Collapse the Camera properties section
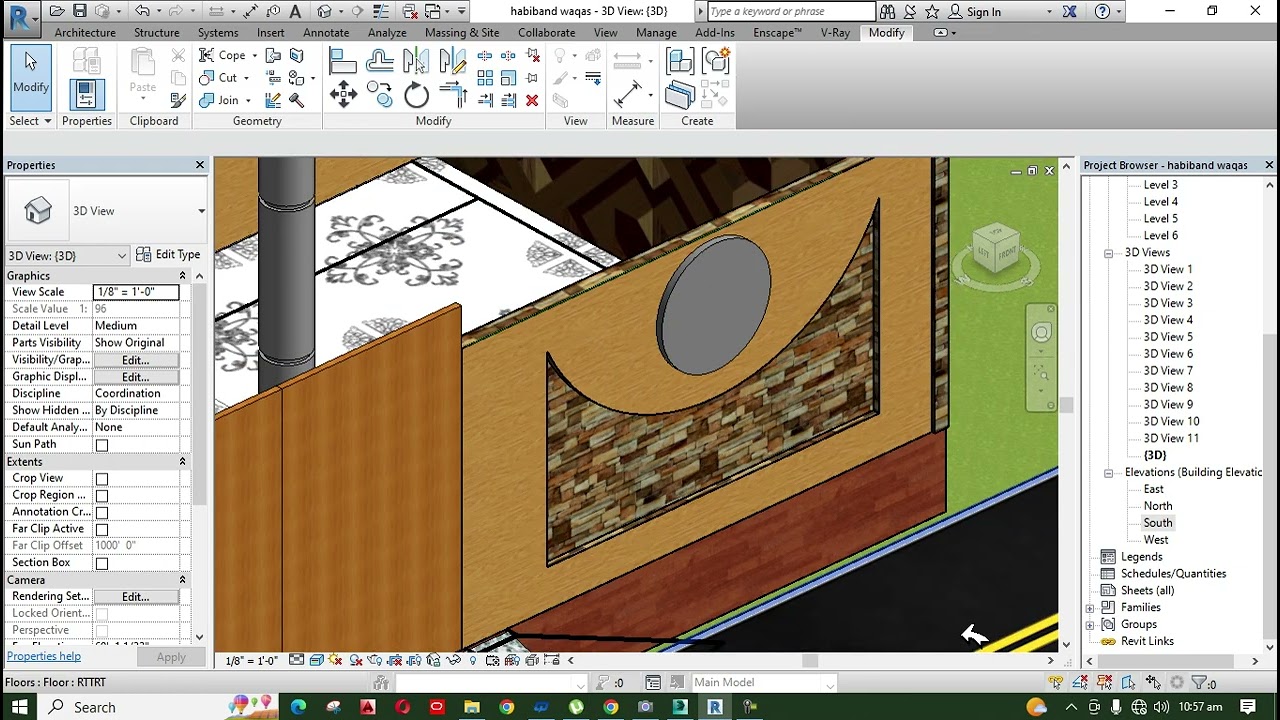1280x720 pixels. tap(182, 580)
